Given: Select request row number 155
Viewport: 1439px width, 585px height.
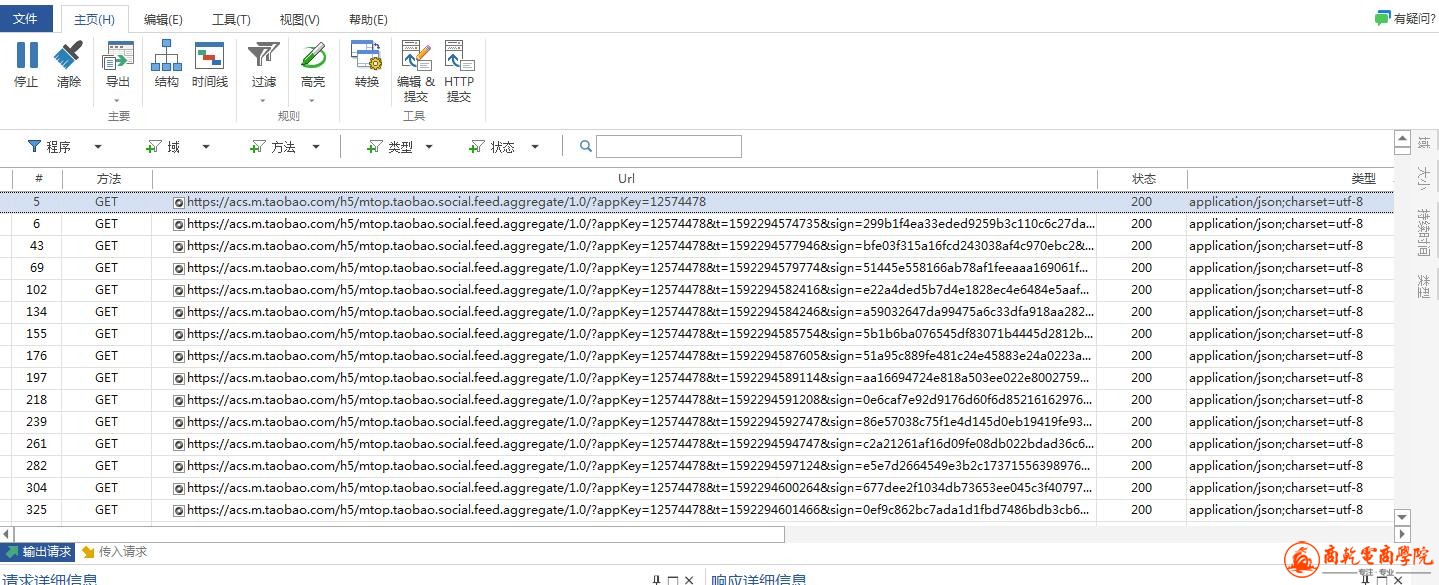Looking at the screenshot, I should tap(696, 334).
